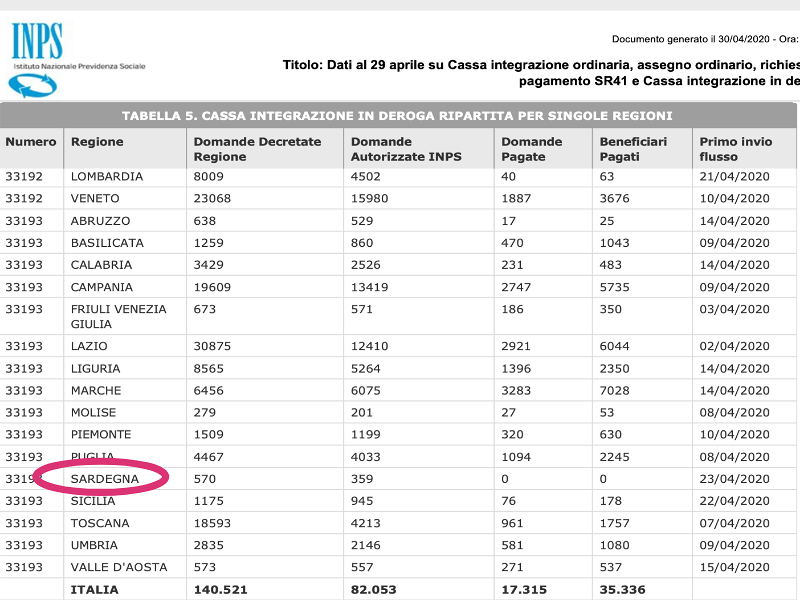Select Lazio's 30875 decretate value
This screenshot has height=600, width=800.
[212, 346]
